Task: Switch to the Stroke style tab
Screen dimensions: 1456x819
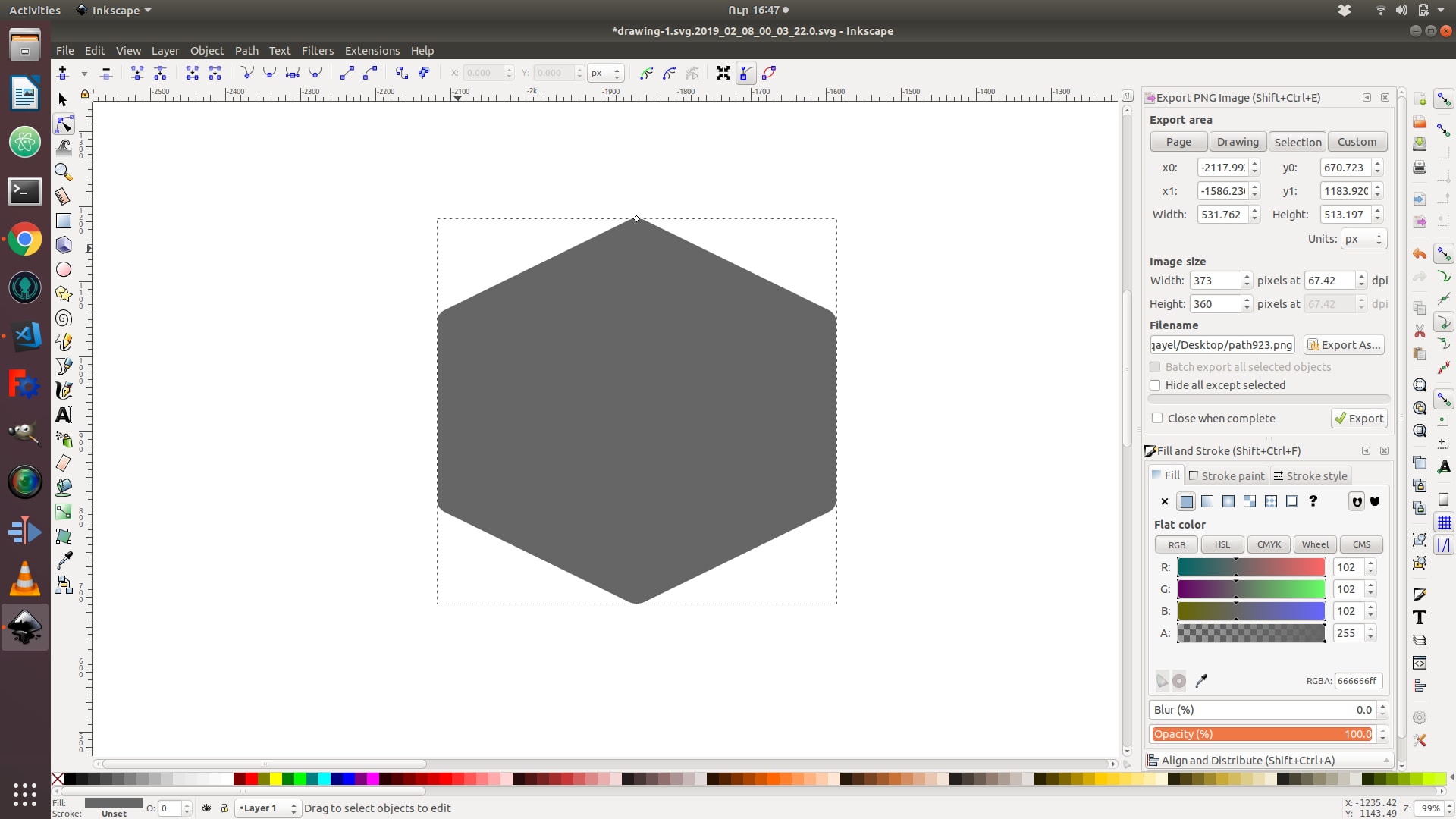Action: (1310, 476)
